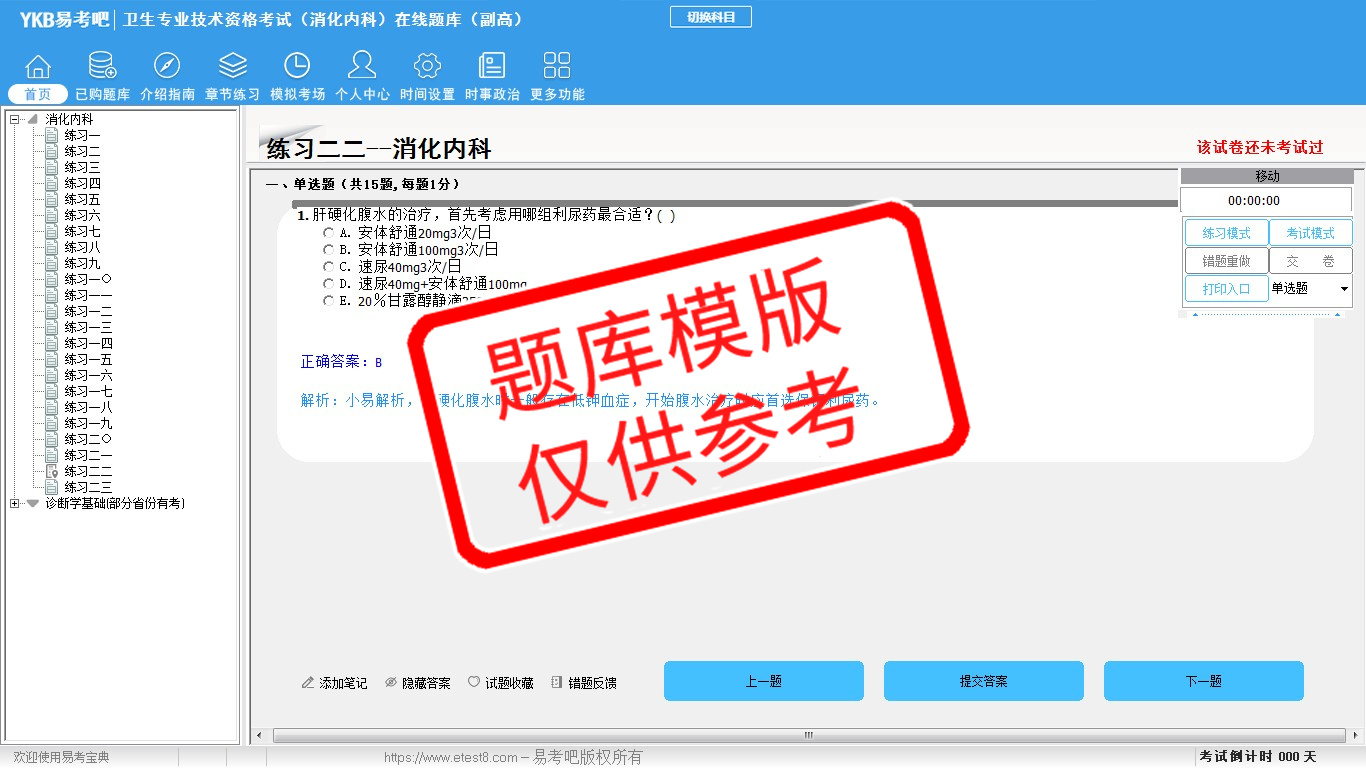
Task: Open 更多功能 grid icon
Action: [557, 67]
